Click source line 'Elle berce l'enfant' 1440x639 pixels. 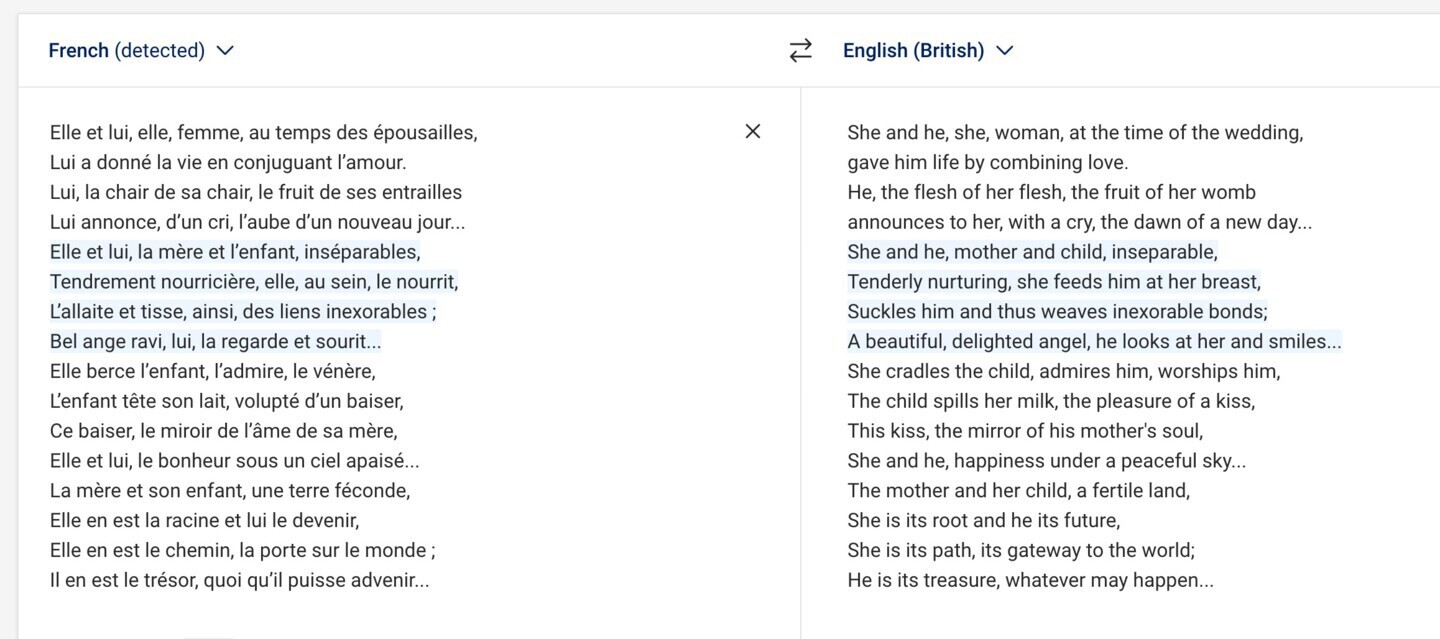[x=212, y=372]
